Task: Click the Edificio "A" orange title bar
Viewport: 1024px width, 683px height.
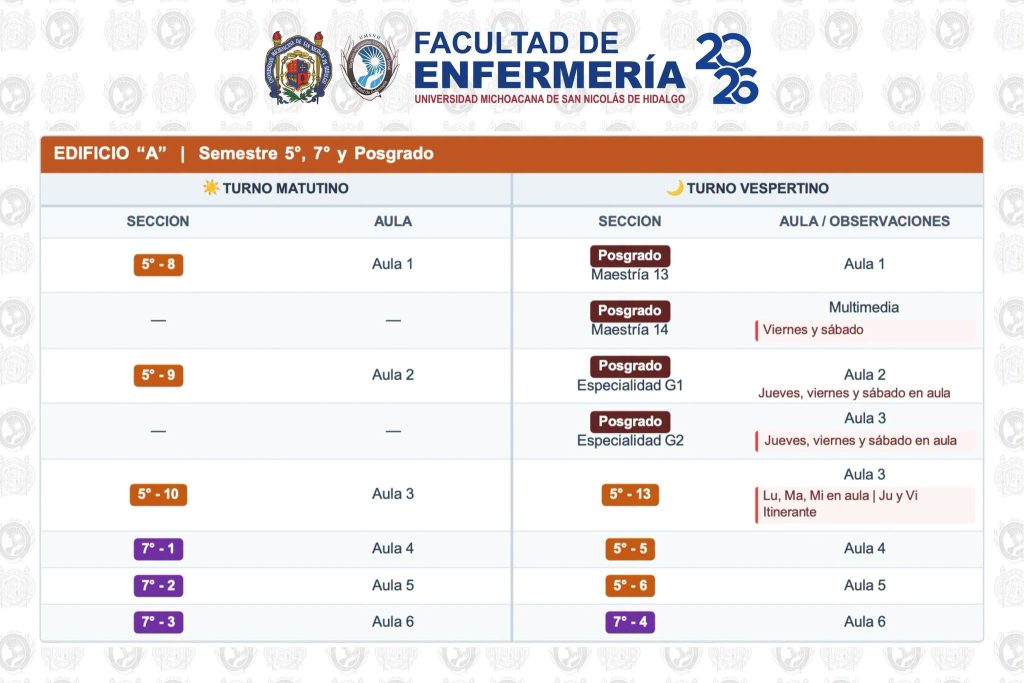Action: [x=512, y=154]
